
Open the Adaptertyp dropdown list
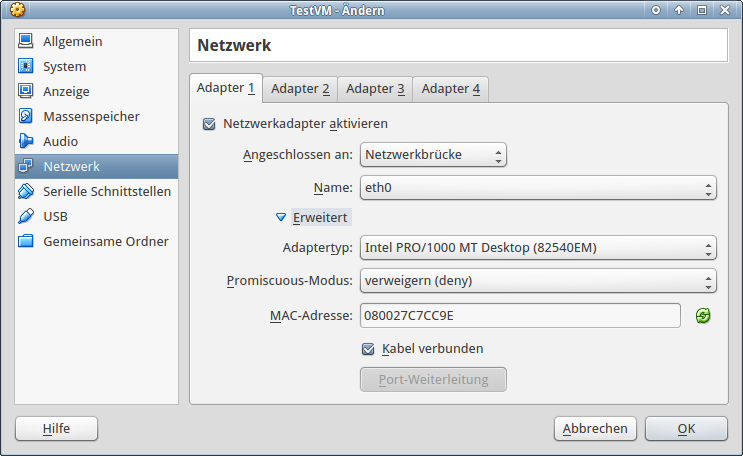tap(537, 248)
